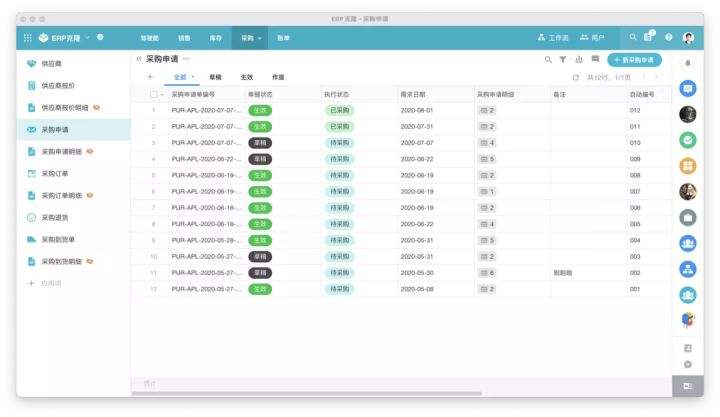This screenshot has width=720, height=417.
Task: Open the filter funnel icon
Action: [x=563, y=60]
